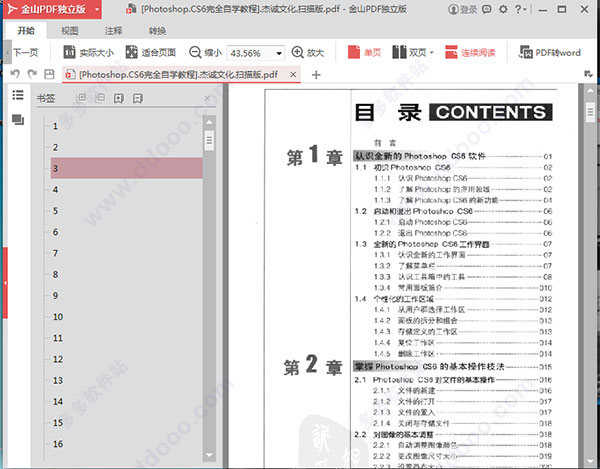Close the Photoshop.CS6 PDF document tab
This screenshot has width=600, height=469.
click(293, 74)
